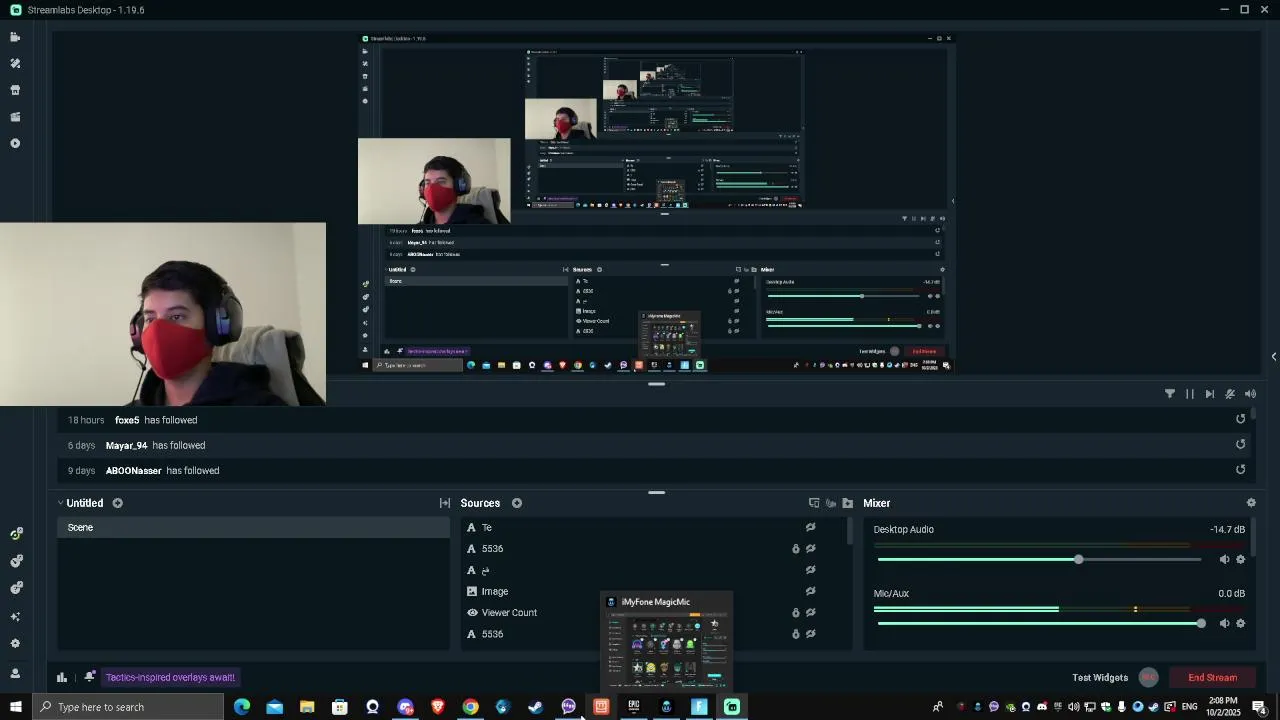This screenshot has height=720, width=1280.
Task: Open the events filter funnel icon
Action: [1170, 394]
